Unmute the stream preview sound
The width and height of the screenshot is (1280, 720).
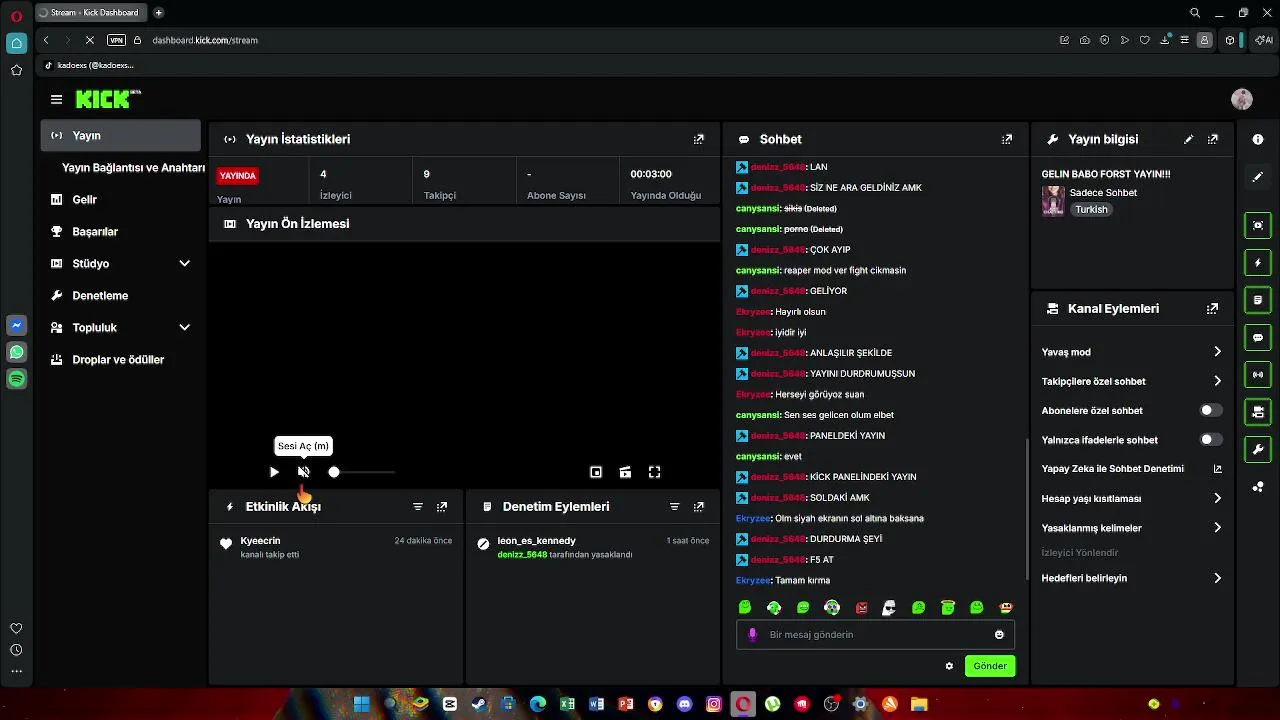(304, 472)
